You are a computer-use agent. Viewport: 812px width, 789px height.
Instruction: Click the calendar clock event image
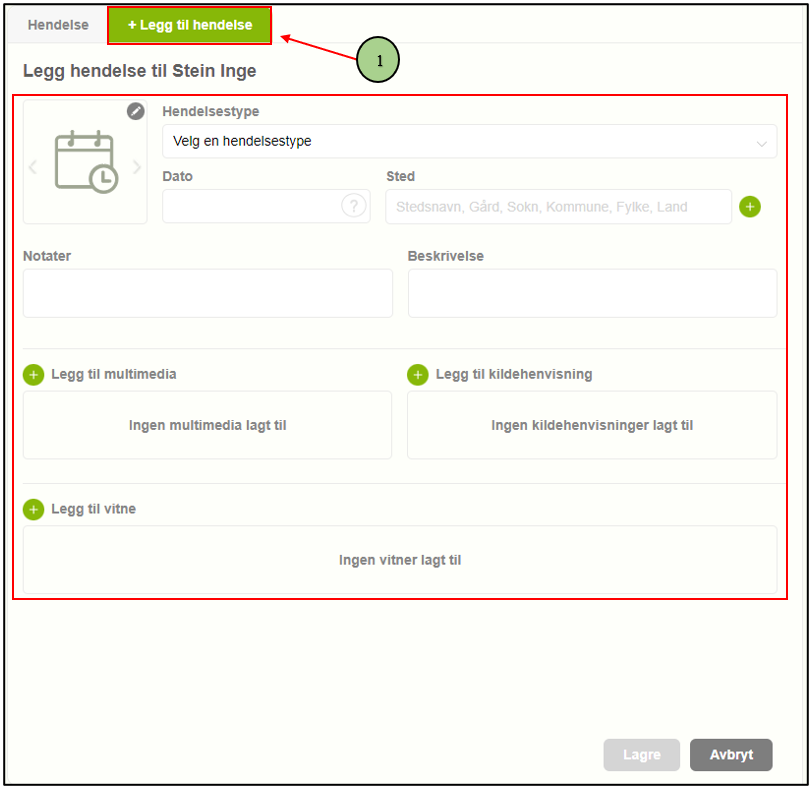pos(85,163)
